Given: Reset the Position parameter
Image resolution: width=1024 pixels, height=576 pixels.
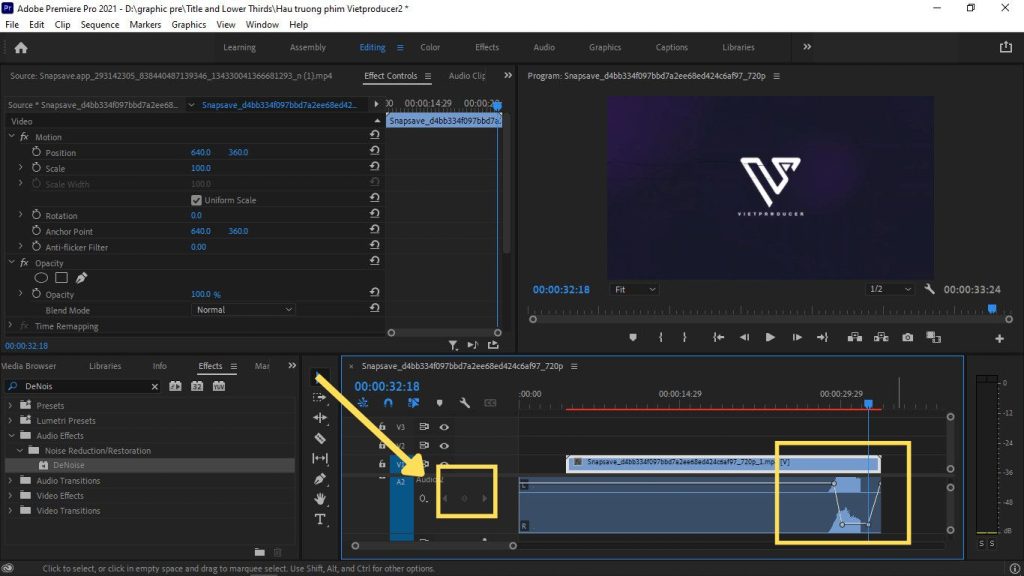Looking at the screenshot, I should [374, 152].
